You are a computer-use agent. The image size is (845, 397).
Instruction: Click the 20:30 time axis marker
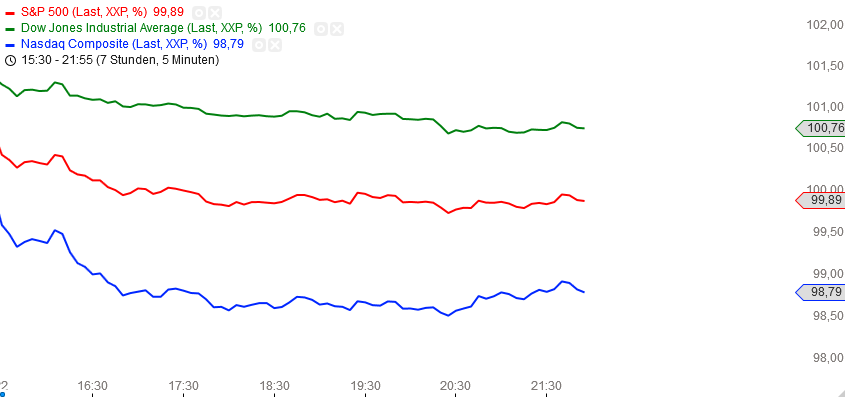pos(456,386)
